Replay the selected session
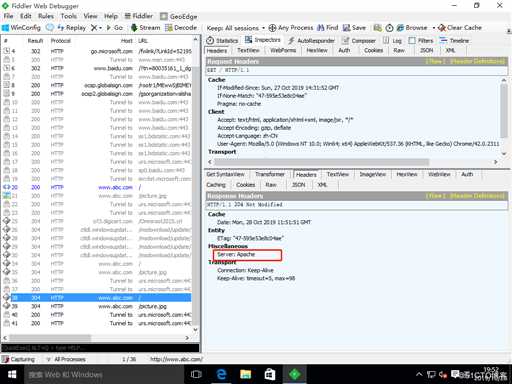This screenshot has height=384, width=512. 72,28
